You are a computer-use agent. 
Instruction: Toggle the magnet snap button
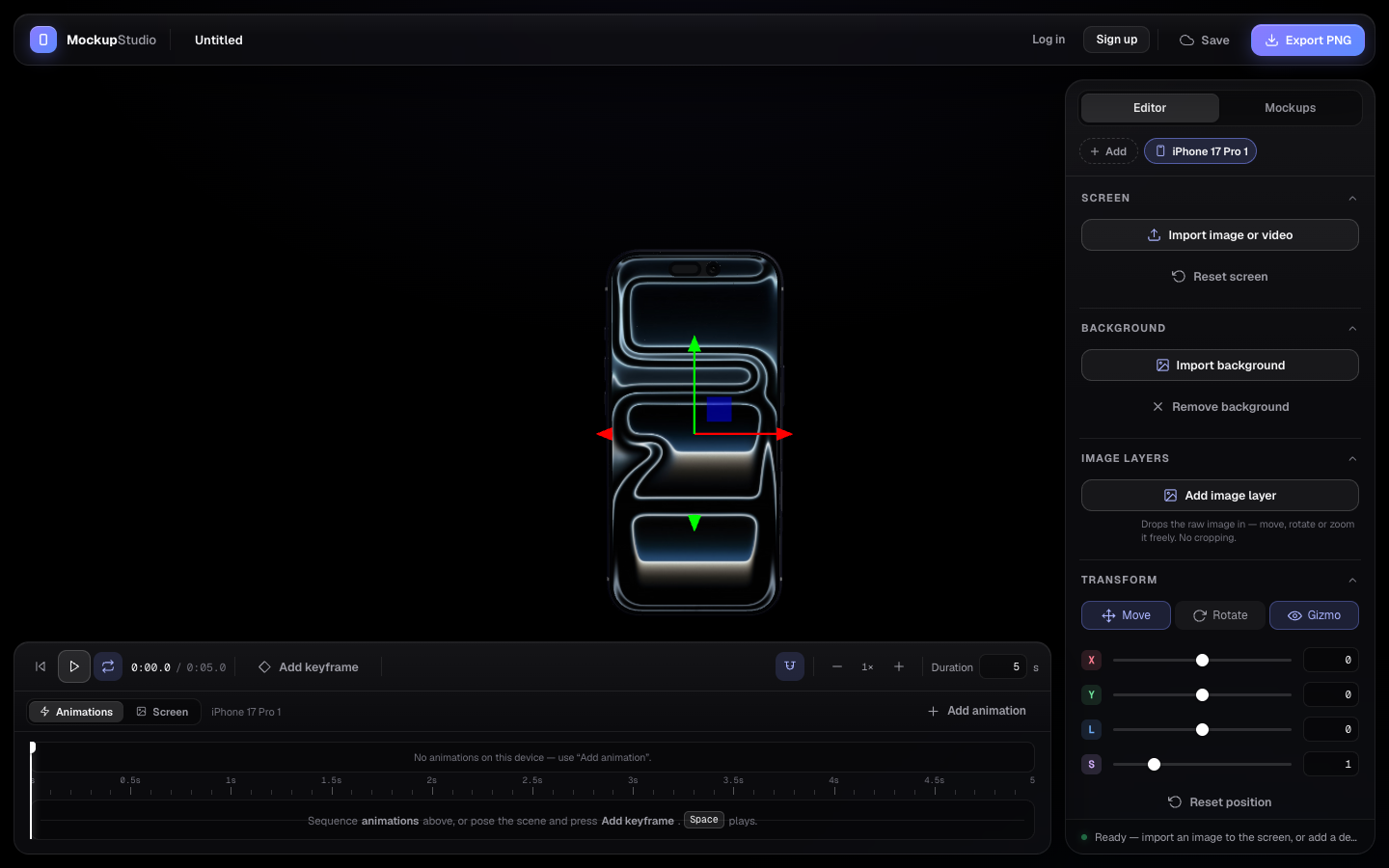point(790,666)
